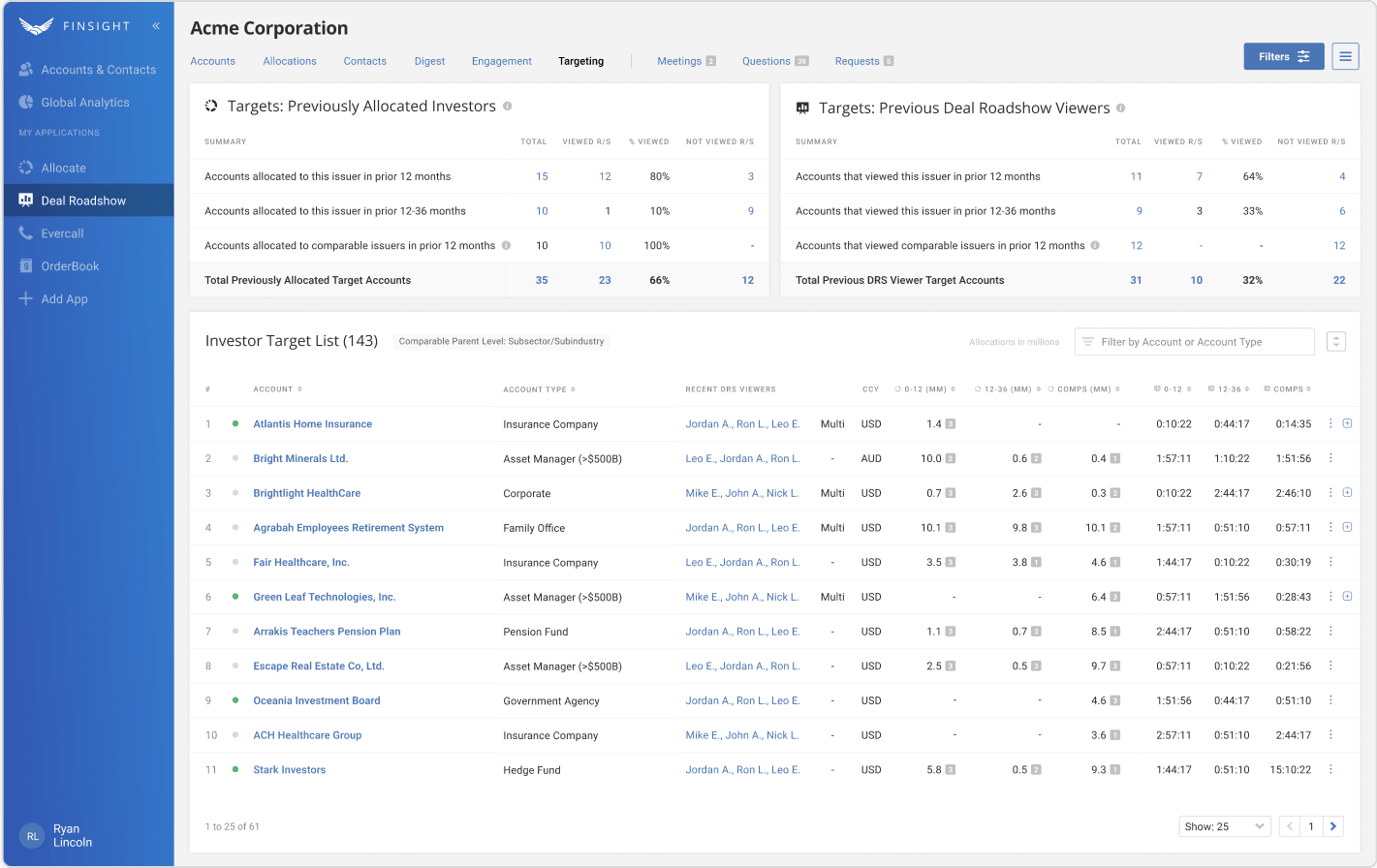
Task: Open three-dot menu for Atlantis Home Insurance row
Action: 1330,423
